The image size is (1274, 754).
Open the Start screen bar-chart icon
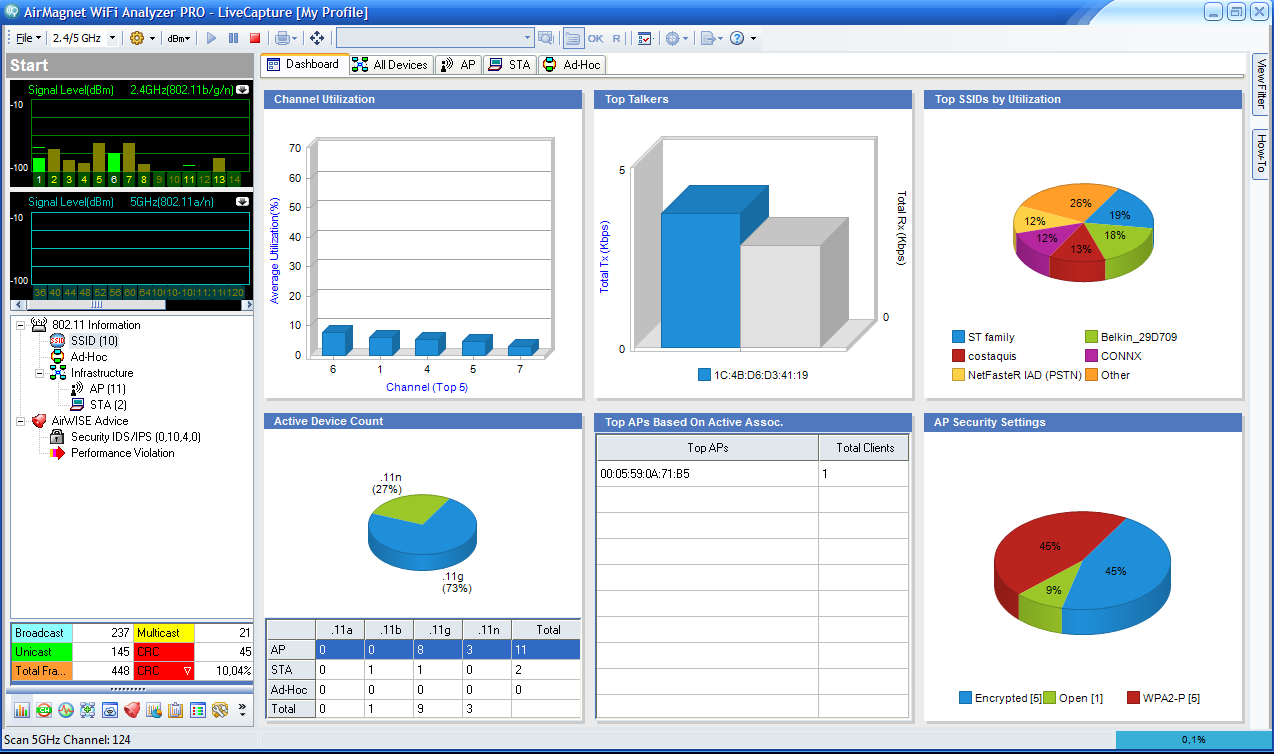(22, 710)
